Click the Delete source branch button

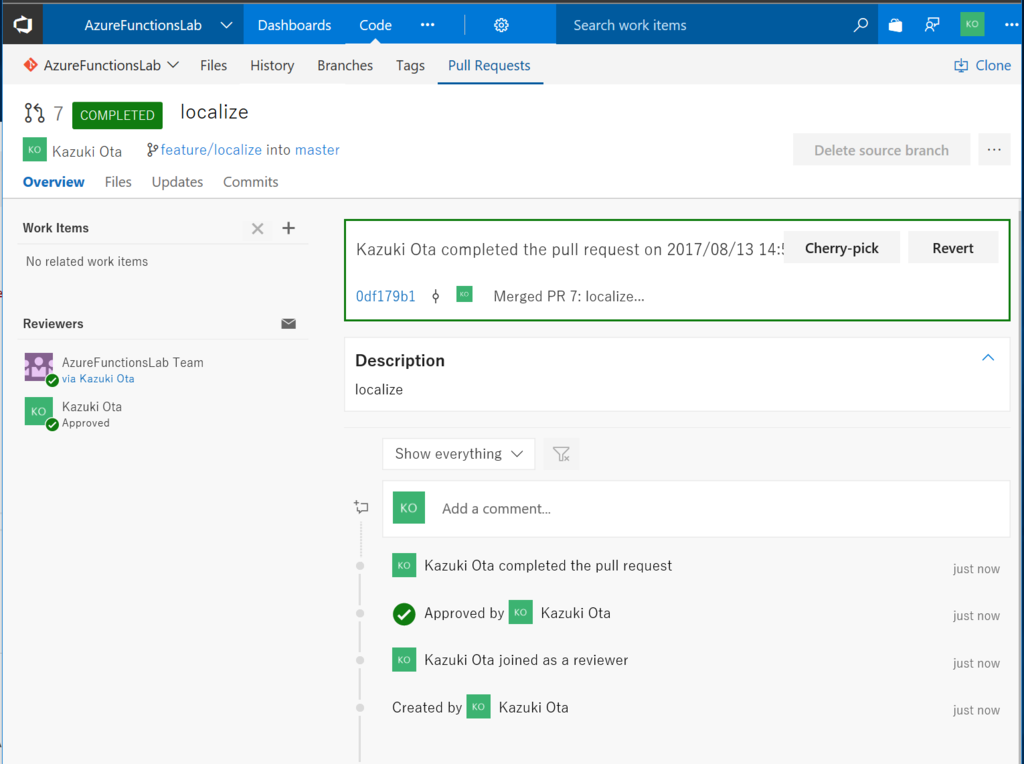click(x=881, y=150)
